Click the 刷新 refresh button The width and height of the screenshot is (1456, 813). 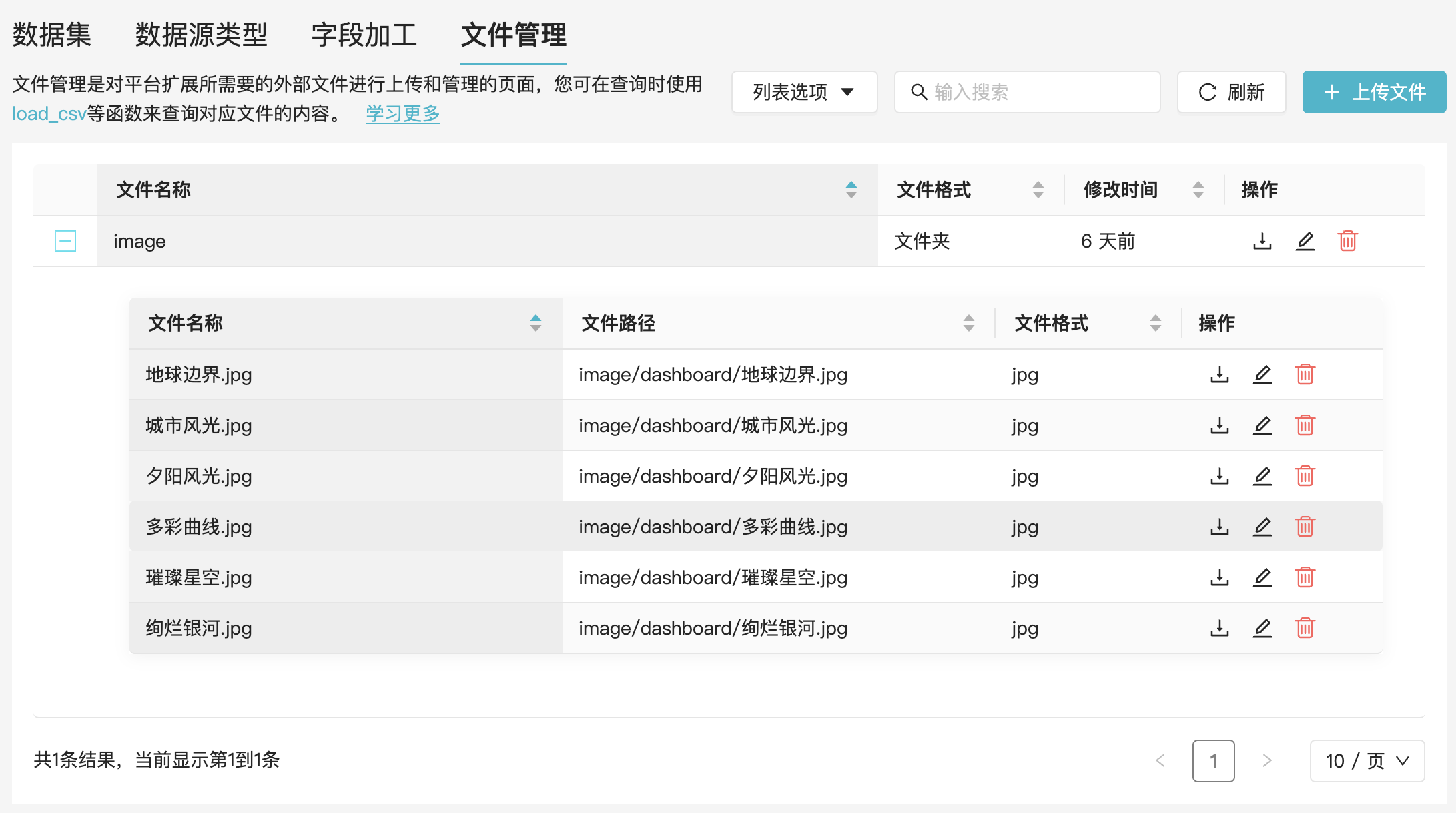pos(1232,92)
